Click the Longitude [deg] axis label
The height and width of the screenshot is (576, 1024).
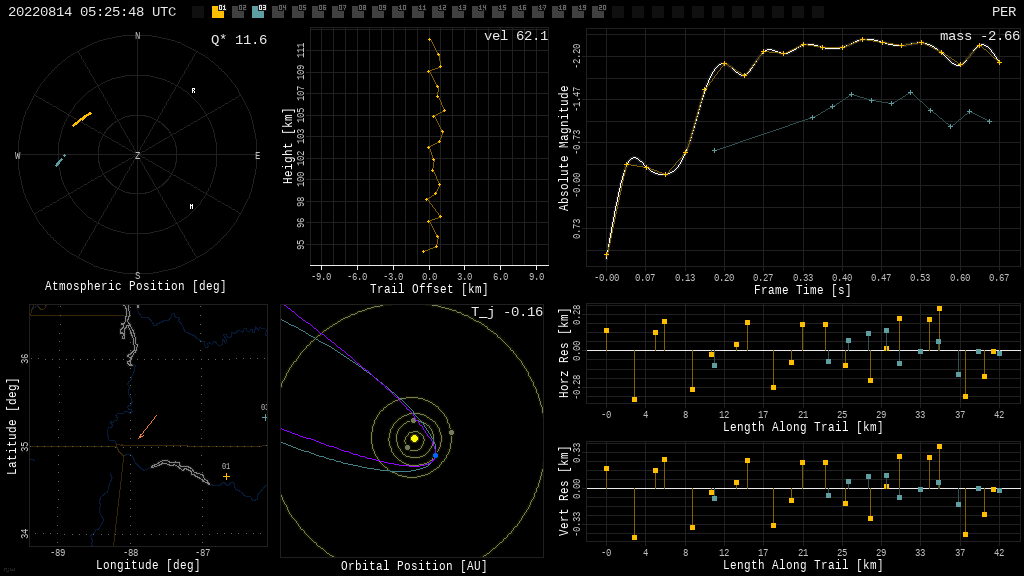coord(148,565)
